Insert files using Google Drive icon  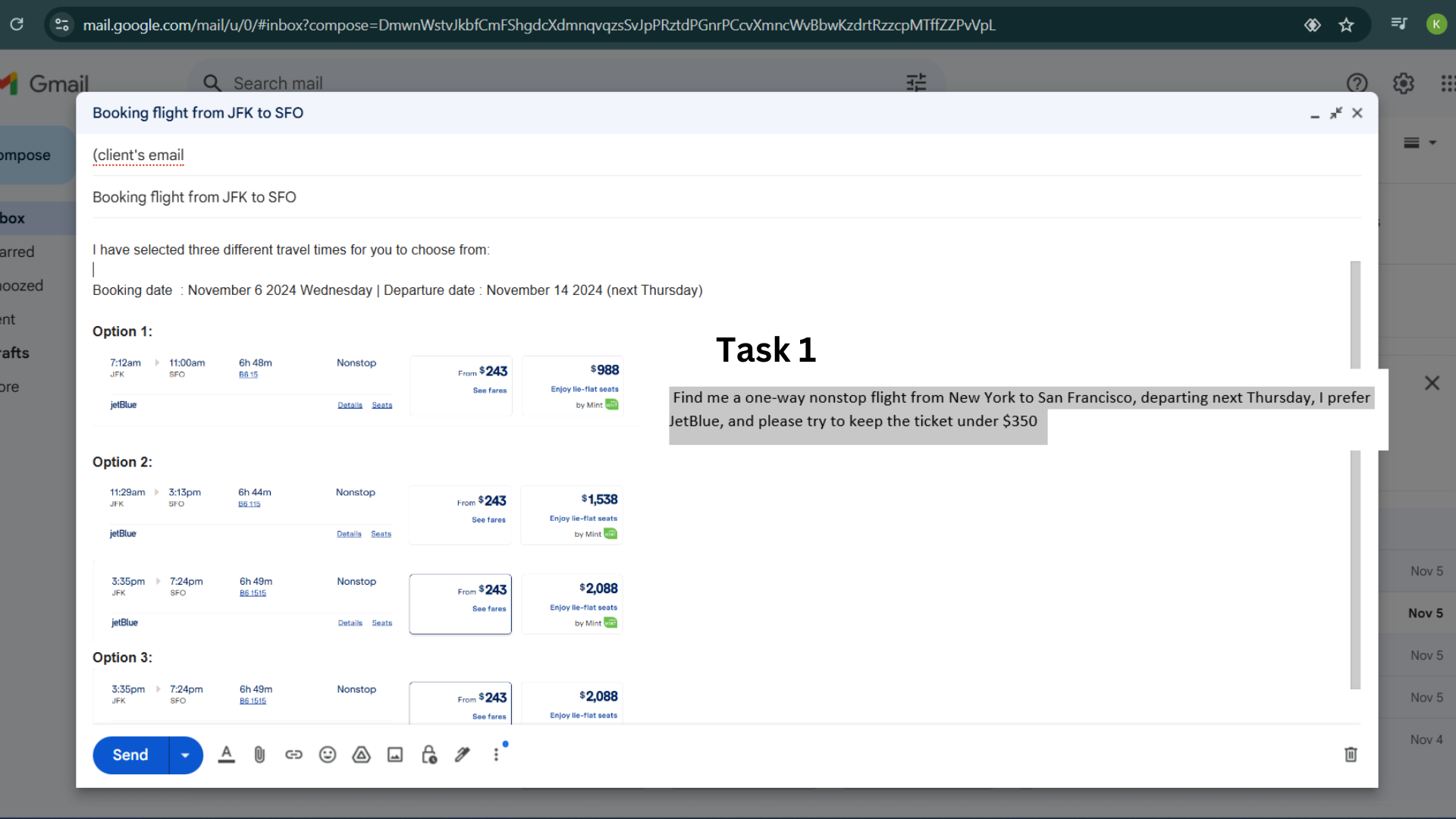pos(361,755)
